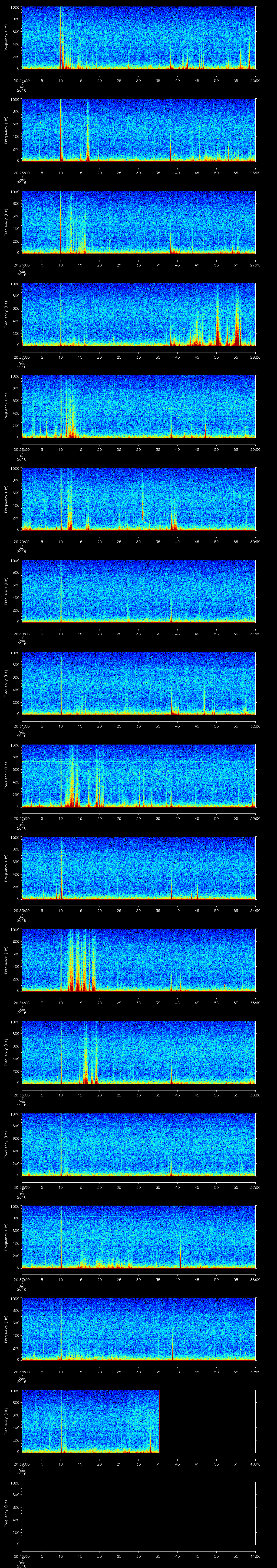Select the 20:25:00 spectrogram panel

(138, 130)
